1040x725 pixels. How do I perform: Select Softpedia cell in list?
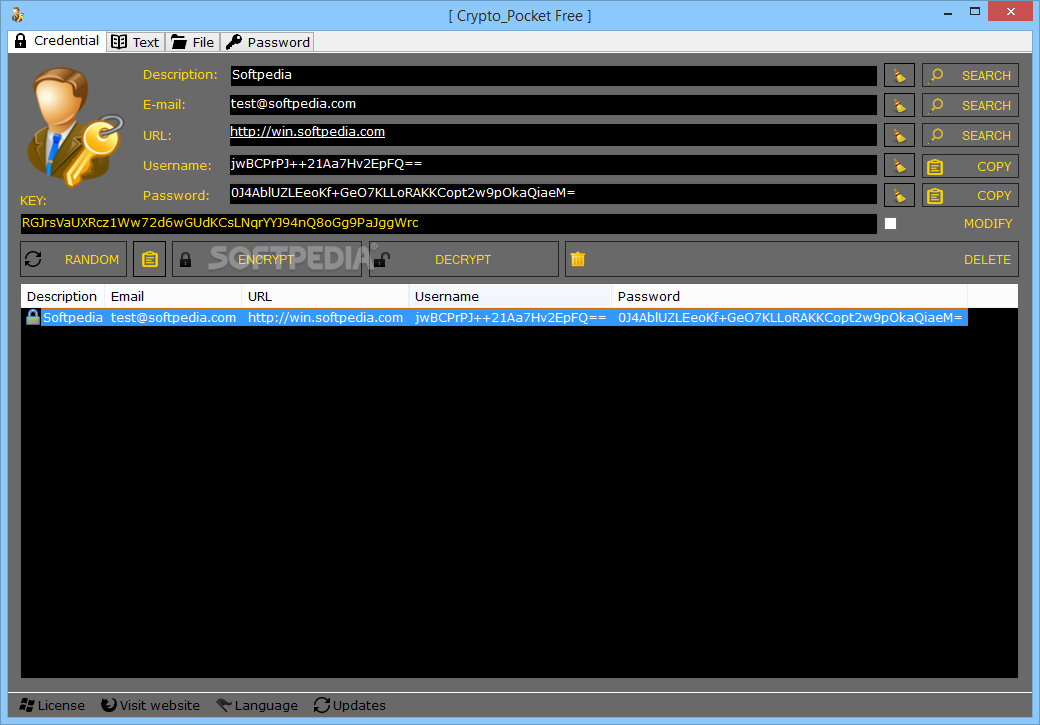pos(73,318)
